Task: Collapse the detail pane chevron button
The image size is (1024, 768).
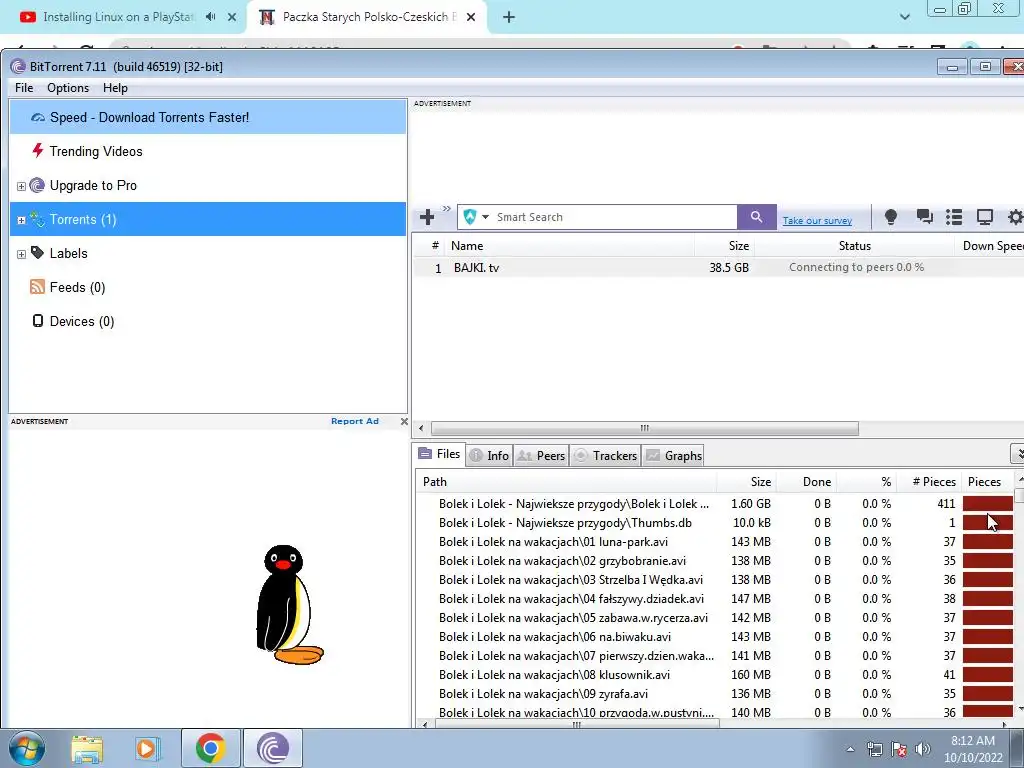Action: tap(1017, 453)
